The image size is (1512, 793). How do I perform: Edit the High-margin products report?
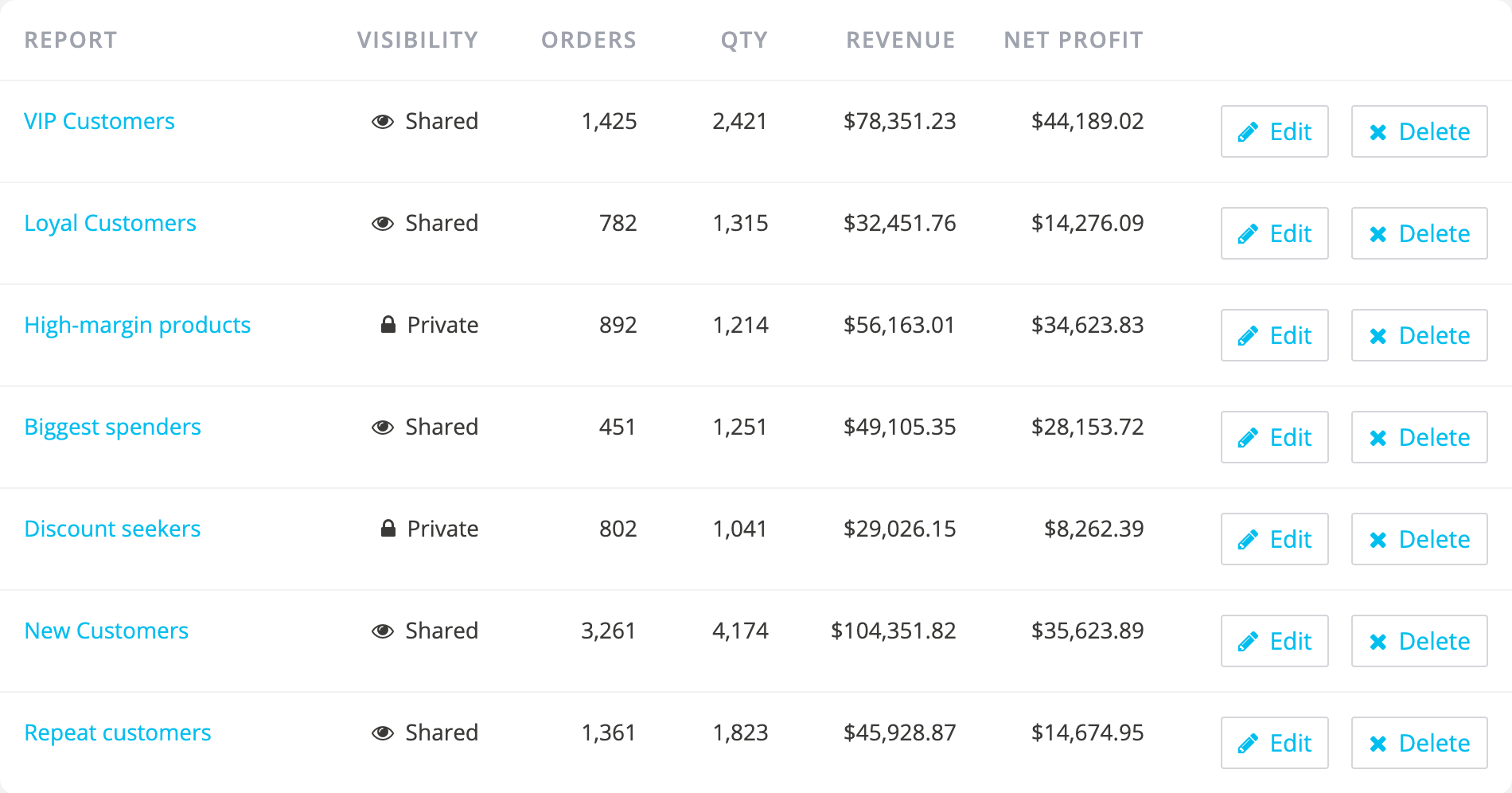click(1275, 335)
